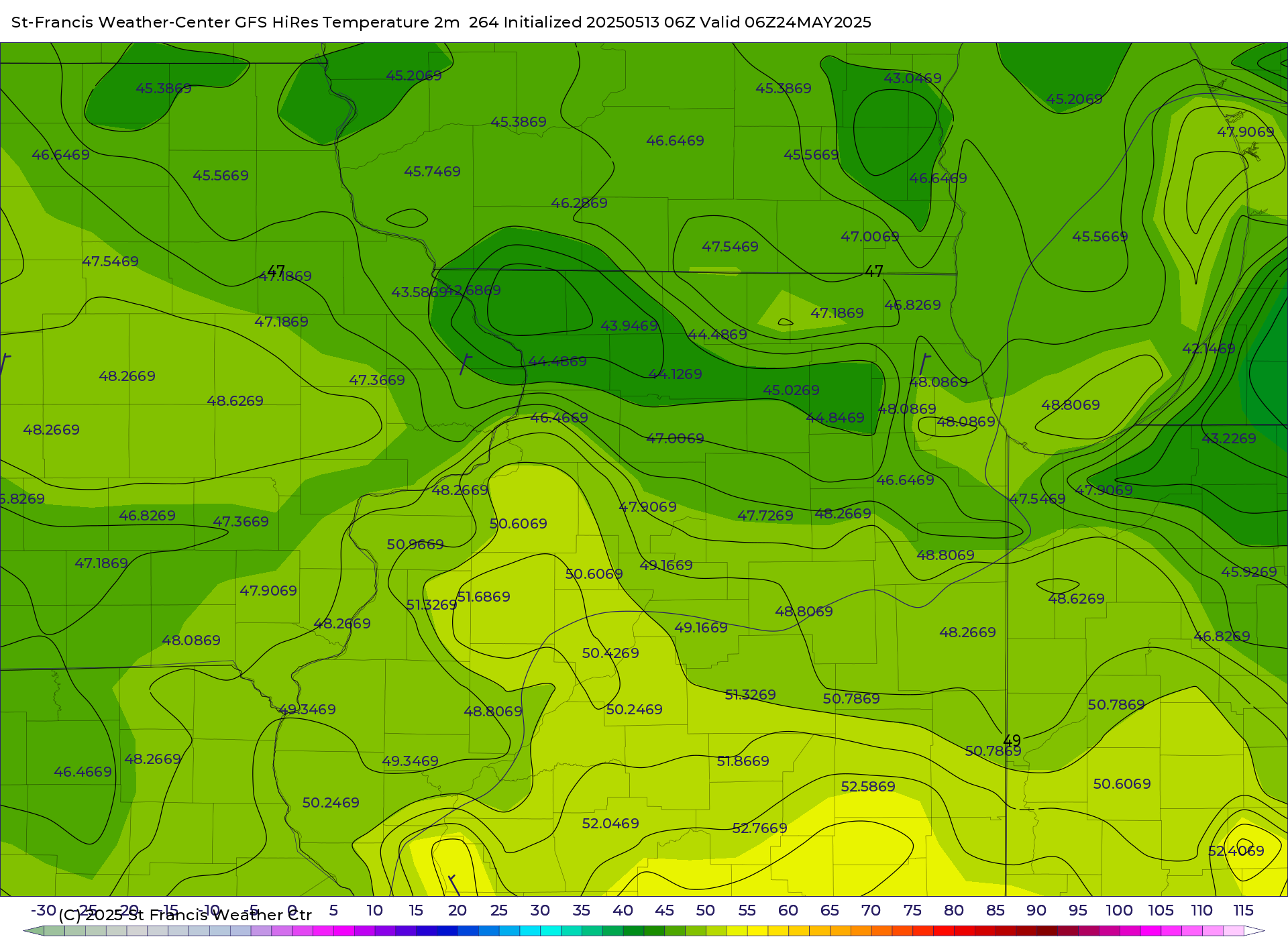Click the 51.8669 temperature label

point(743,761)
